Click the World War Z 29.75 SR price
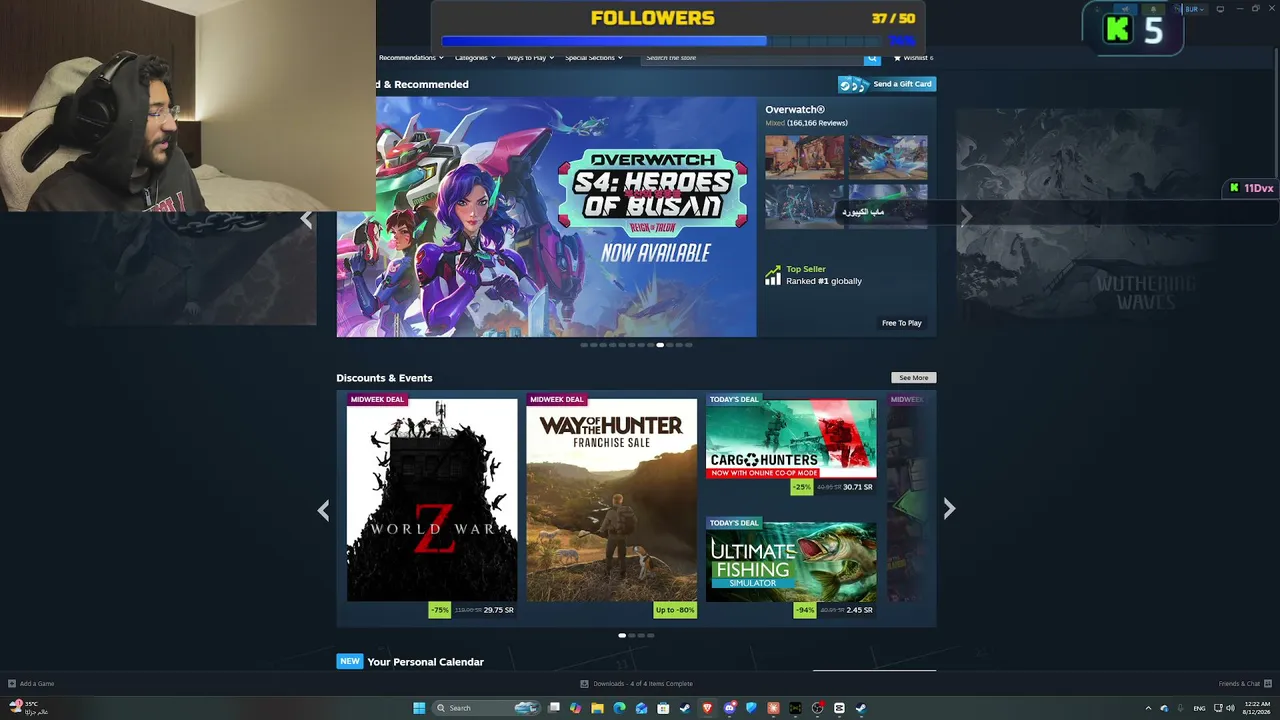This screenshot has width=1280, height=720. [498, 610]
